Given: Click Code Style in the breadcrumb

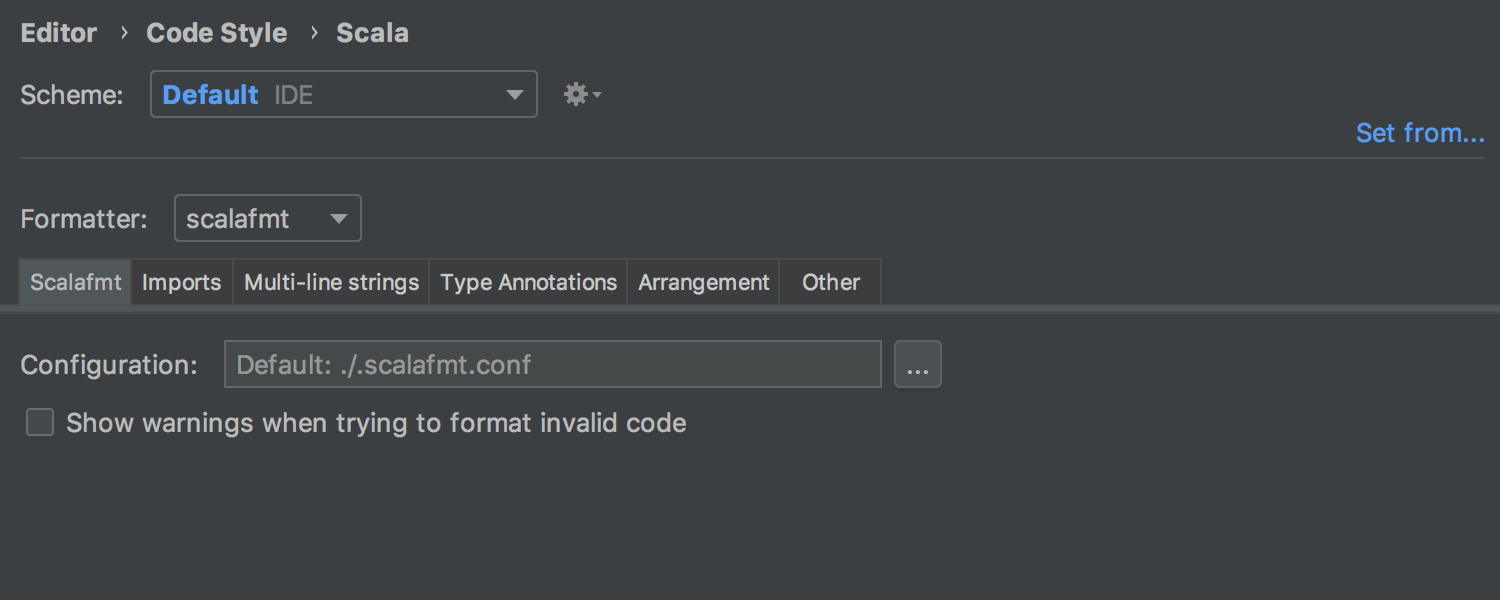Looking at the screenshot, I should tap(217, 33).
